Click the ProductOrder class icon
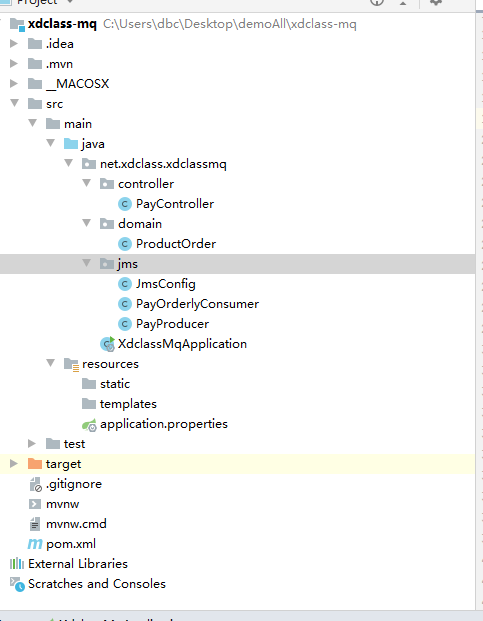This screenshot has width=483, height=621. click(x=125, y=244)
